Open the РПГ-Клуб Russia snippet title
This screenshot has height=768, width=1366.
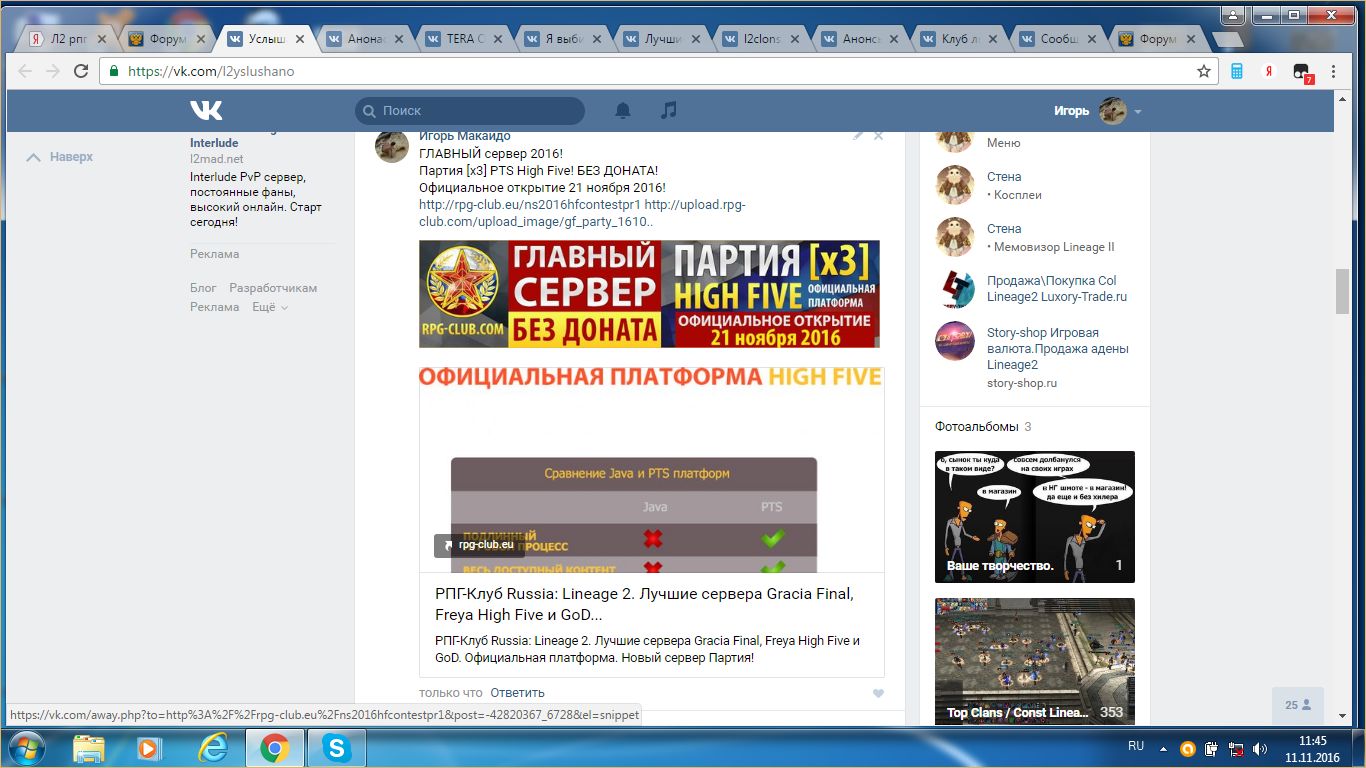point(644,604)
